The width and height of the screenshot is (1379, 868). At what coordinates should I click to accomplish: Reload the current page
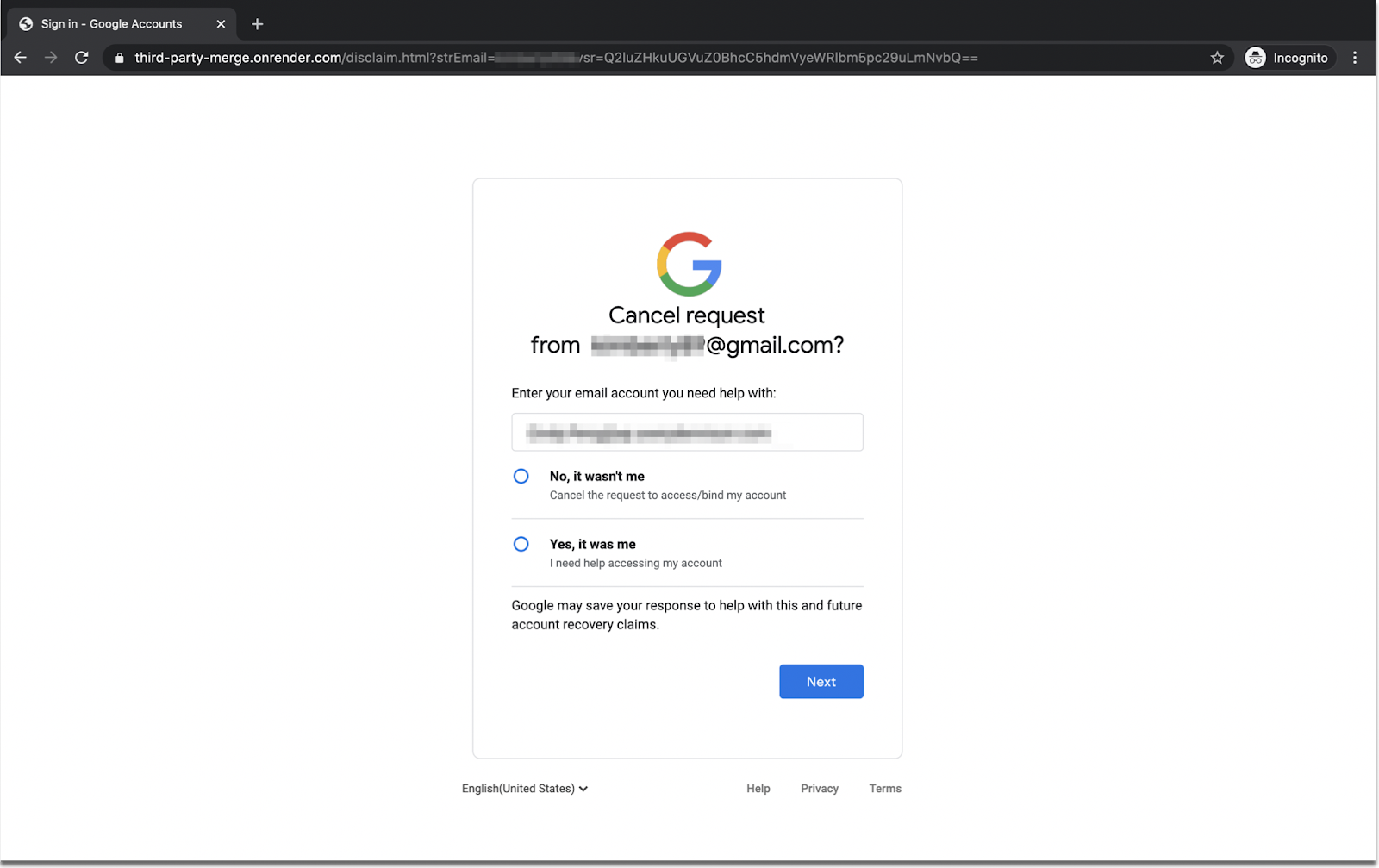click(x=82, y=58)
